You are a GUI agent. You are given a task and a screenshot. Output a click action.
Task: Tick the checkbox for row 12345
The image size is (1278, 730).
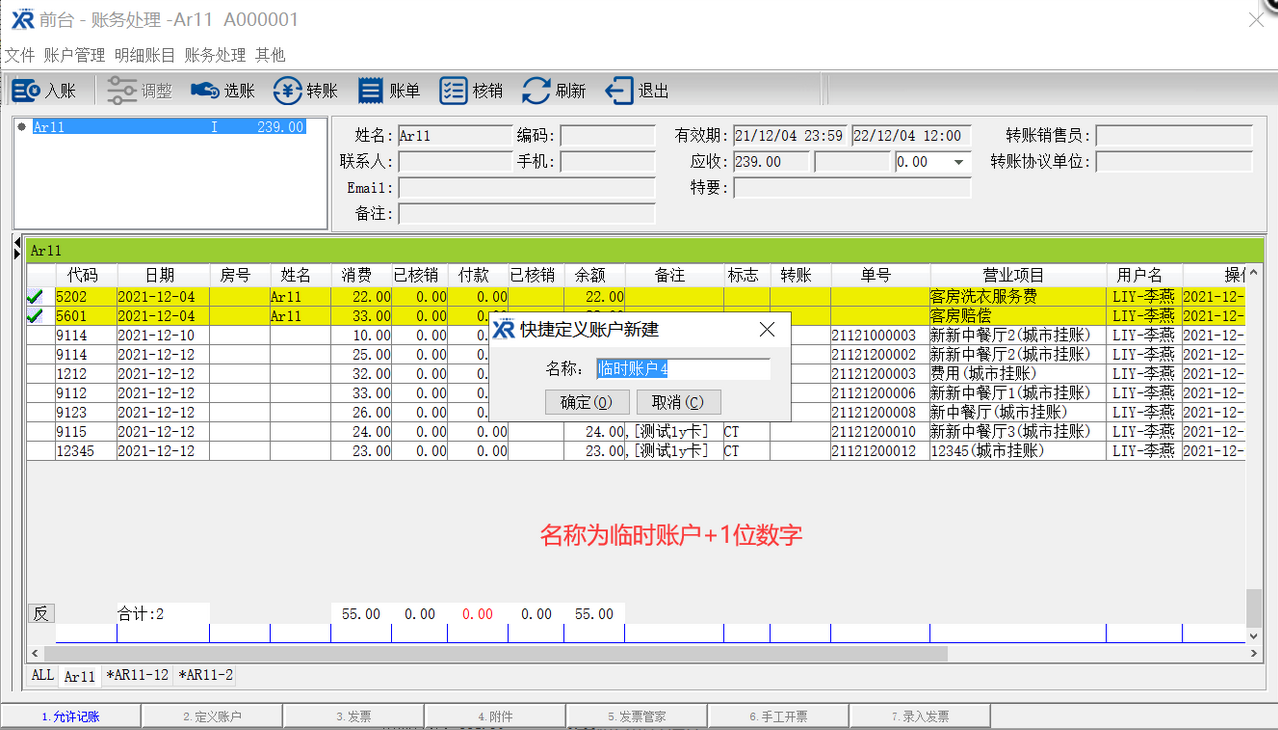(39, 451)
